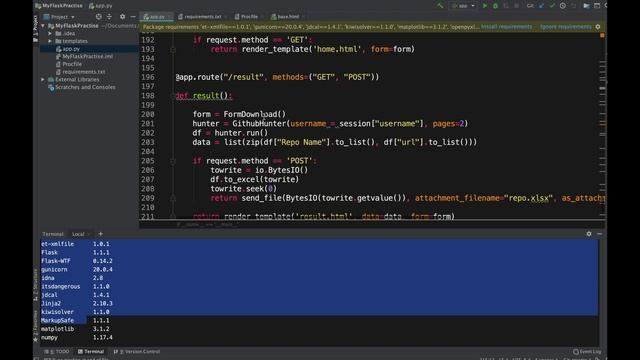
Task: Toggle the Structure side tool window button
Action: click(x=36, y=285)
